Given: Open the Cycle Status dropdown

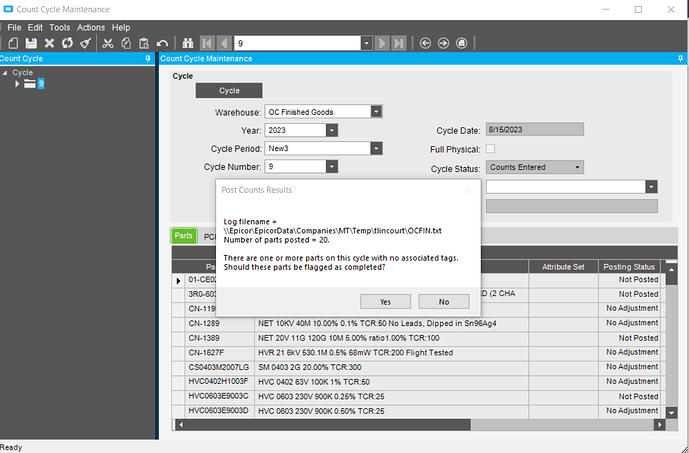Looking at the screenshot, I should (x=577, y=167).
